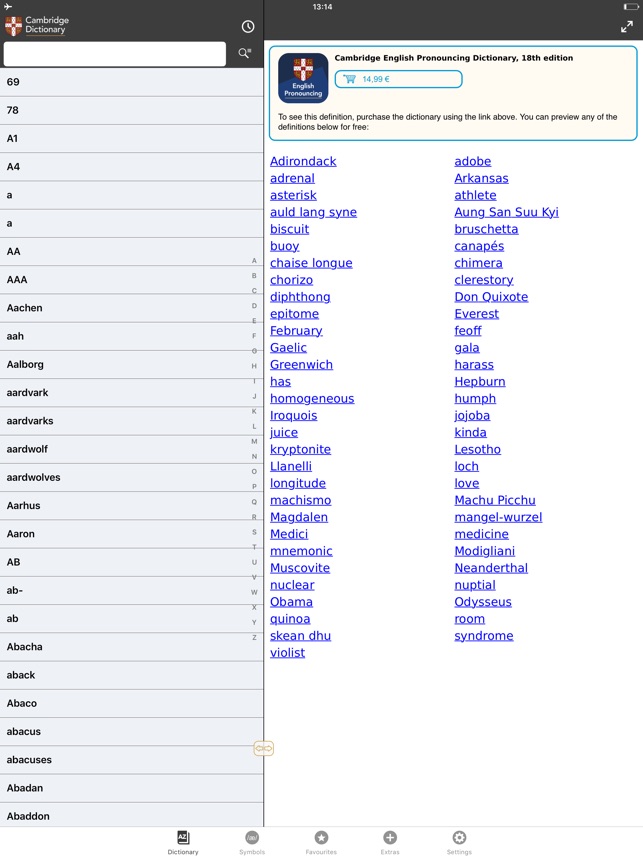This screenshot has width=643, height=858.
Task: Jump to letter M in the index
Action: (254, 441)
